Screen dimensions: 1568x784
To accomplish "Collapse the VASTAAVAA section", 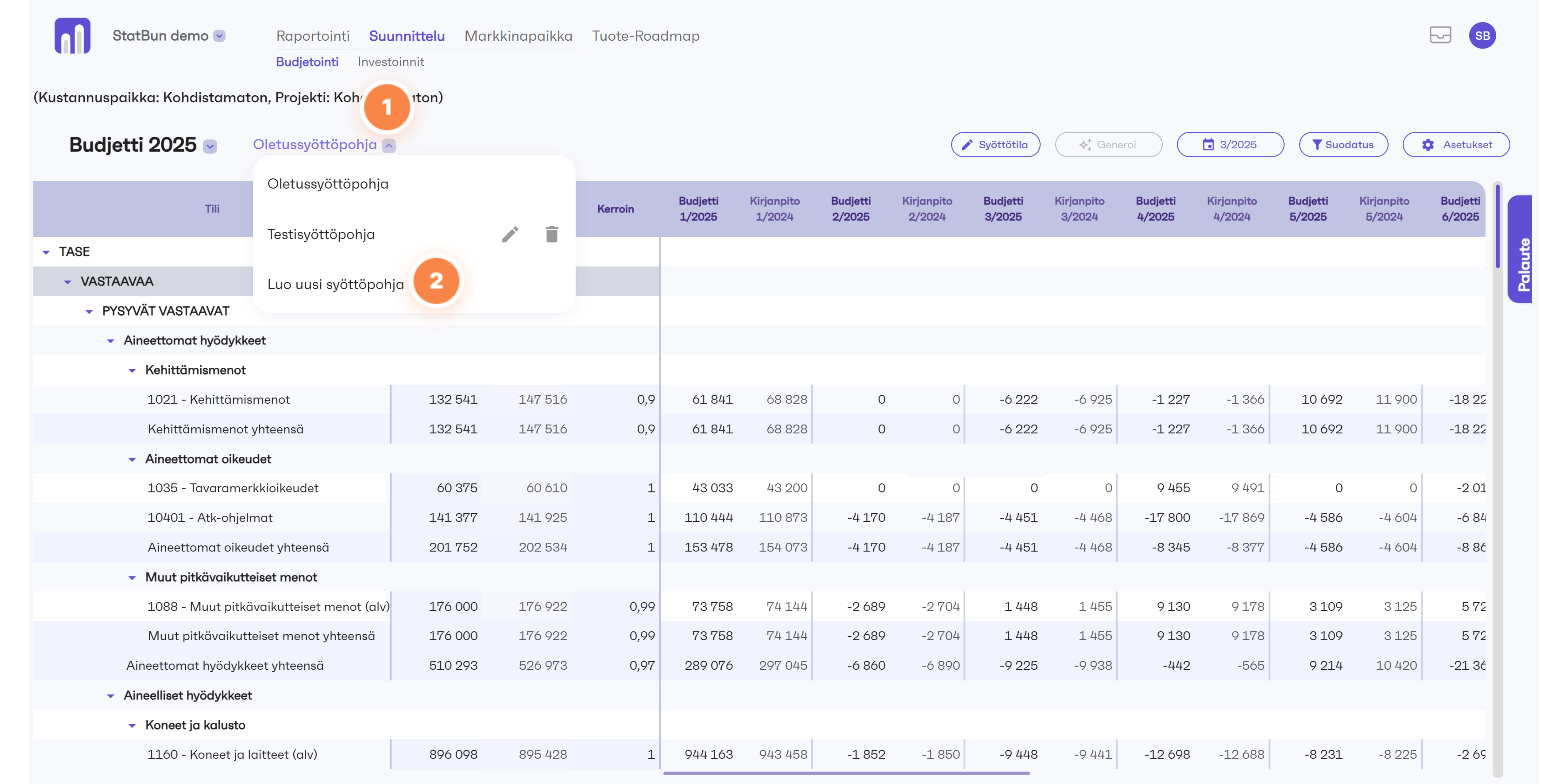I will point(68,282).
